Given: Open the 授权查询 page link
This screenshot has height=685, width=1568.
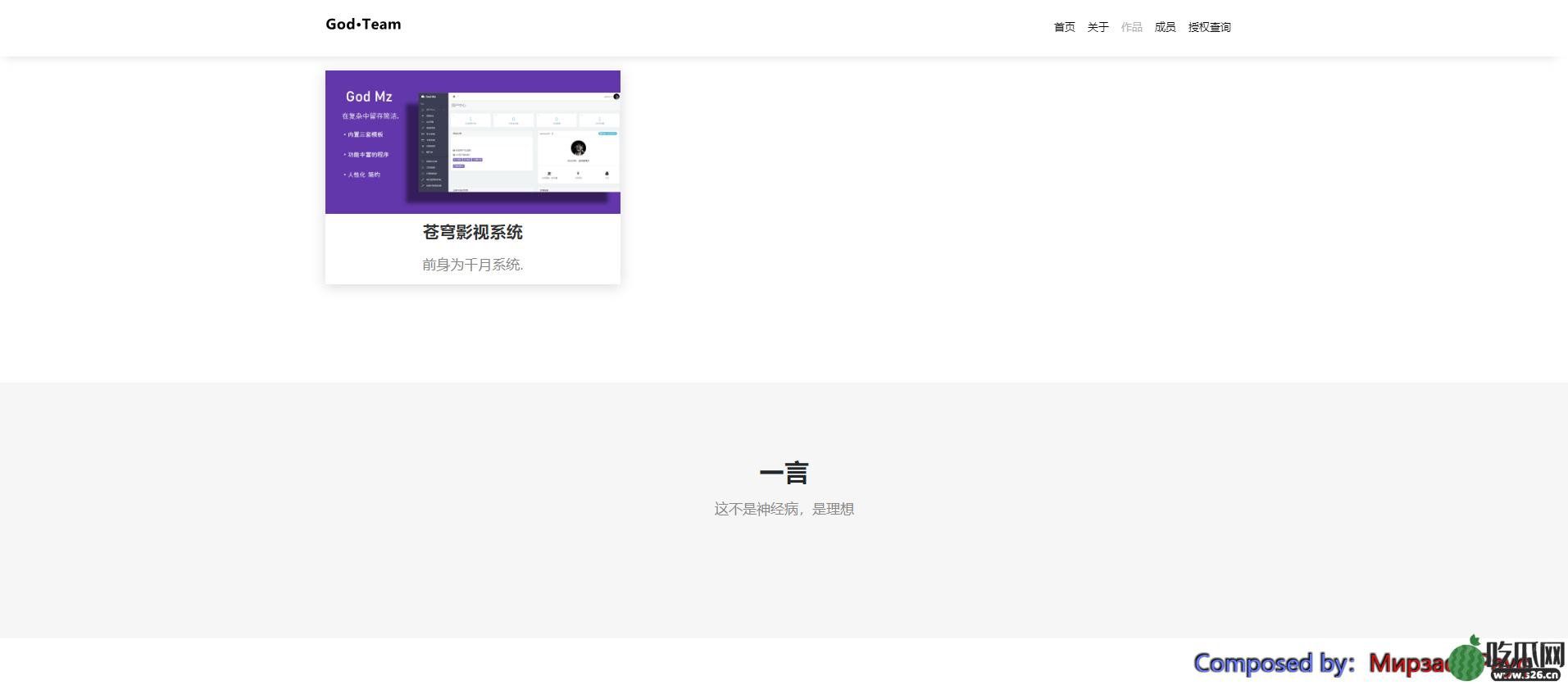Looking at the screenshot, I should (x=1209, y=27).
